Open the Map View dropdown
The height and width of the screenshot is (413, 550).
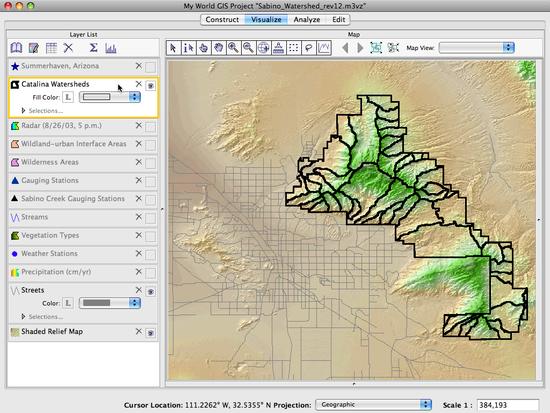coord(477,47)
